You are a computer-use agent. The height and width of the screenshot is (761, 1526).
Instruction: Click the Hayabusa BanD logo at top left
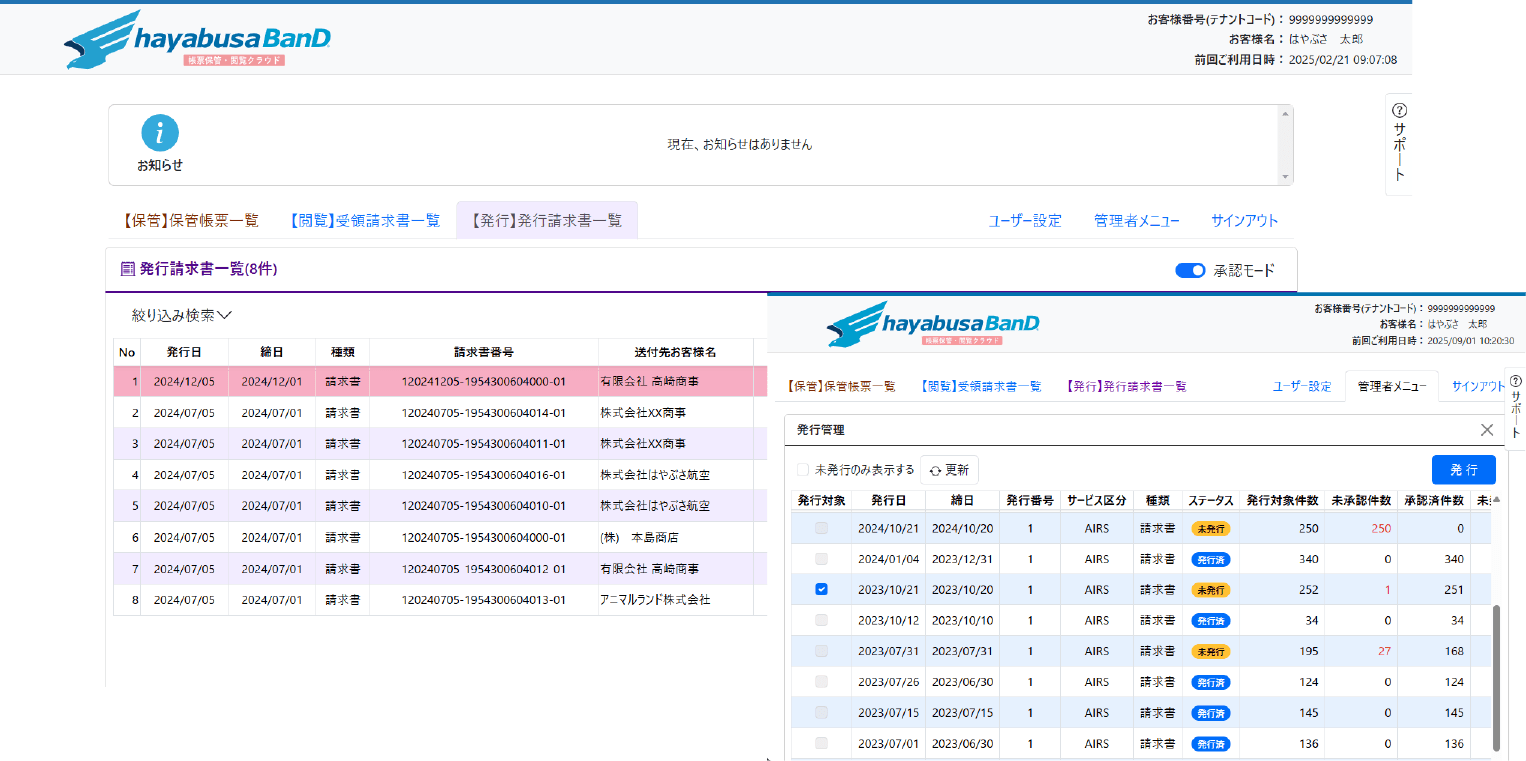(x=197, y=41)
